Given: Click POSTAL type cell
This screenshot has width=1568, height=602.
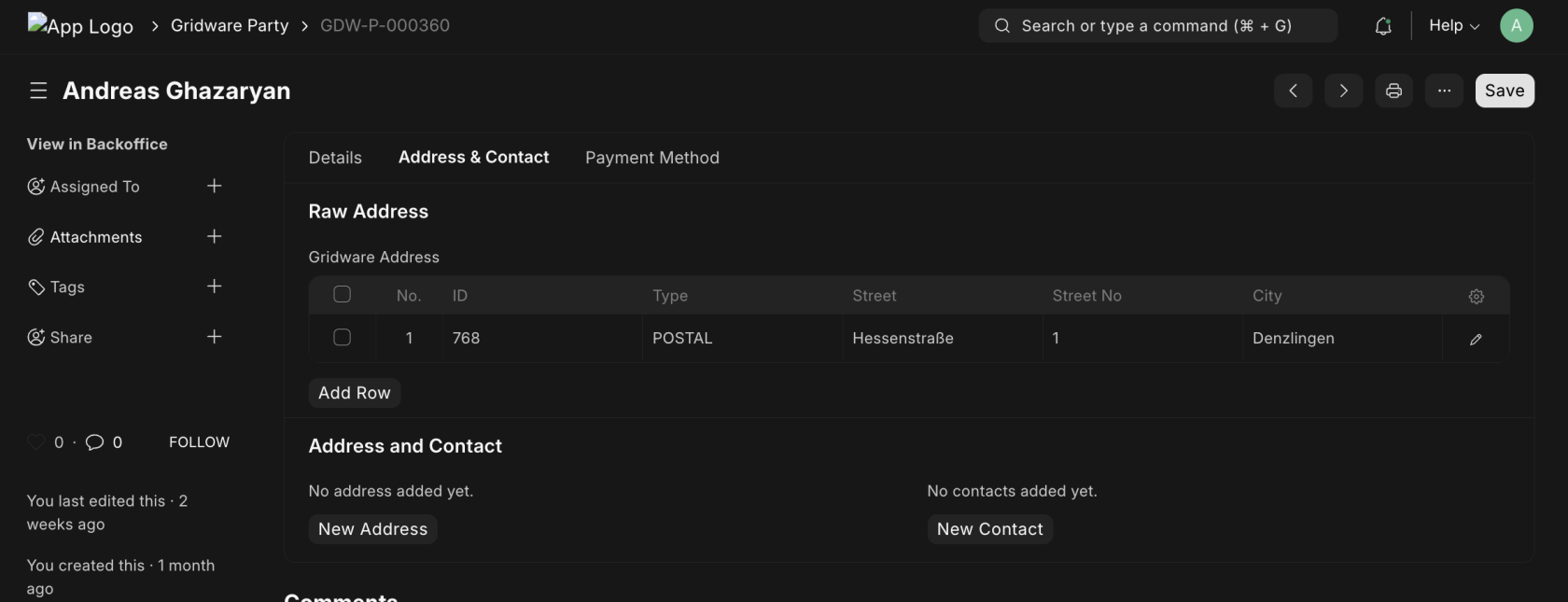Looking at the screenshot, I should click(742, 338).
